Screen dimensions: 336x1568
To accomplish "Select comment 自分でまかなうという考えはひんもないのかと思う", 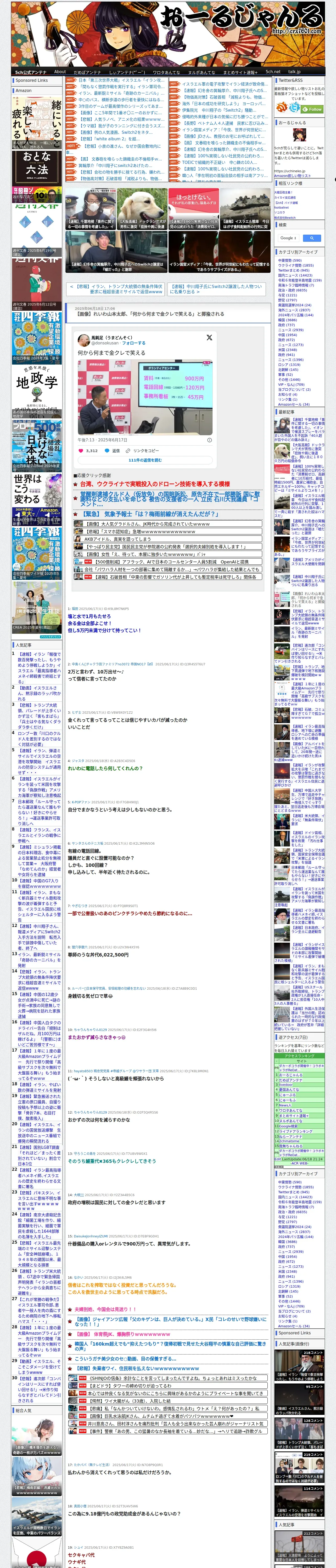I will click(120, 810).
